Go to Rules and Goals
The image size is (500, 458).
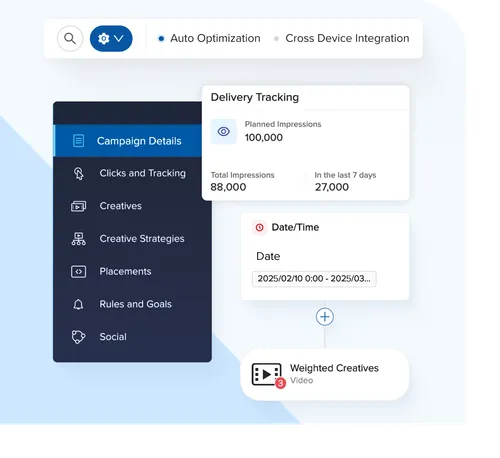point(132,304)
